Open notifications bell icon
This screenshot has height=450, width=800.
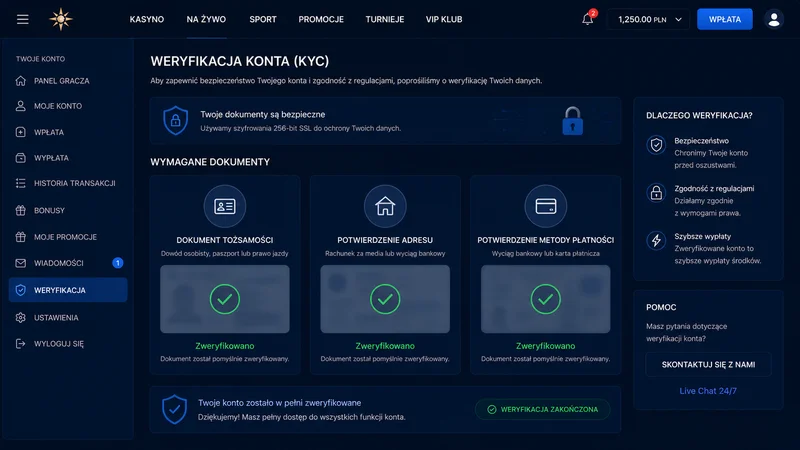pos(588,19)
